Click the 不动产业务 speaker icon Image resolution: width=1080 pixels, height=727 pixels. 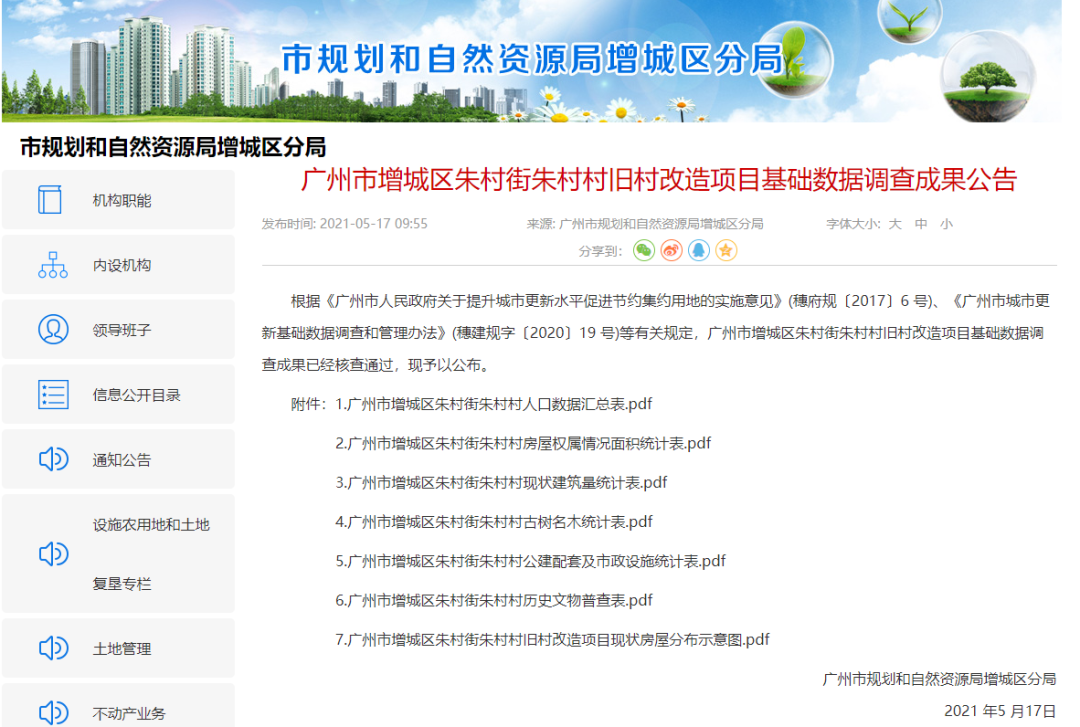point(53,713)
